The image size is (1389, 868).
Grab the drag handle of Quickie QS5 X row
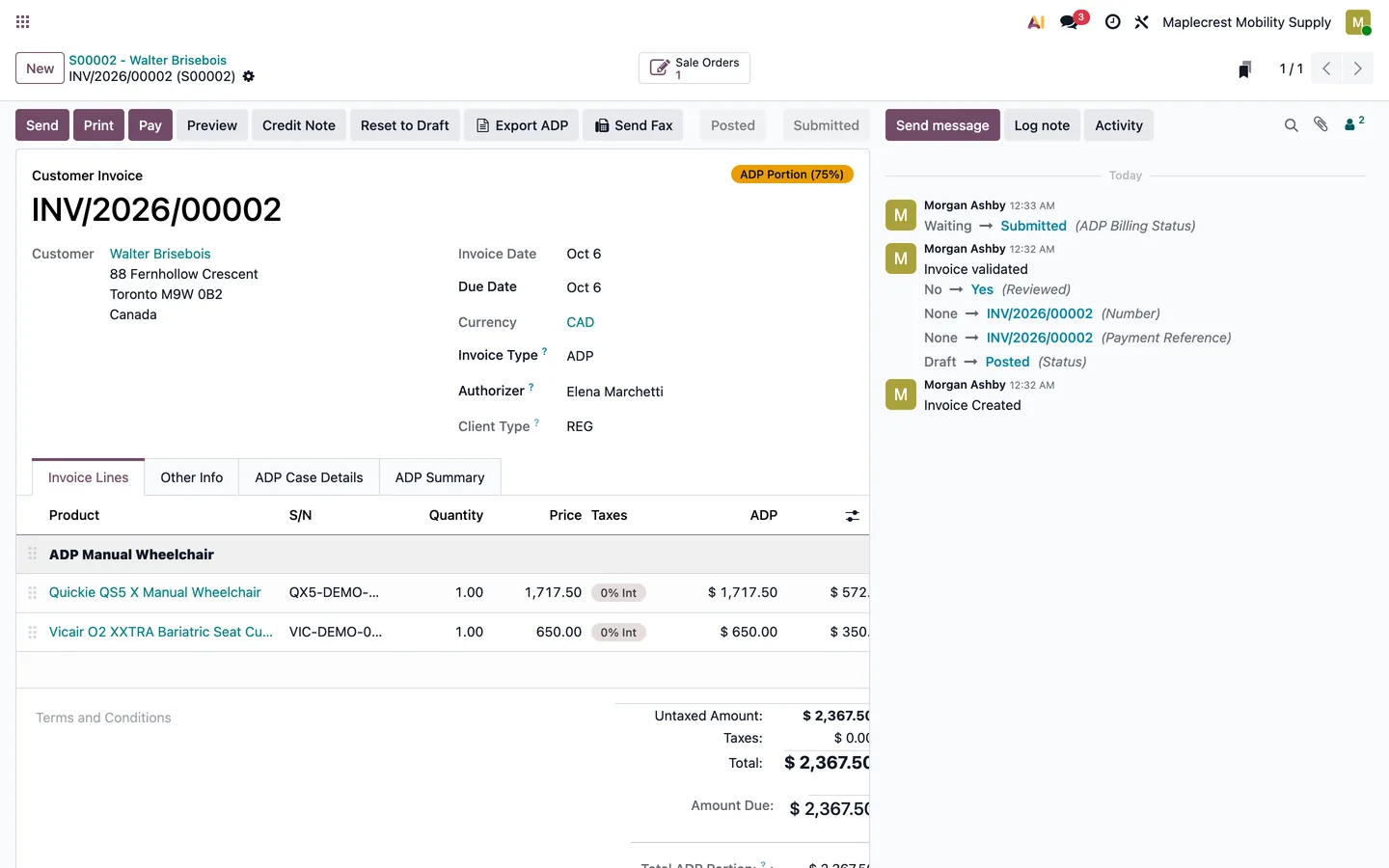coord(32,593)
